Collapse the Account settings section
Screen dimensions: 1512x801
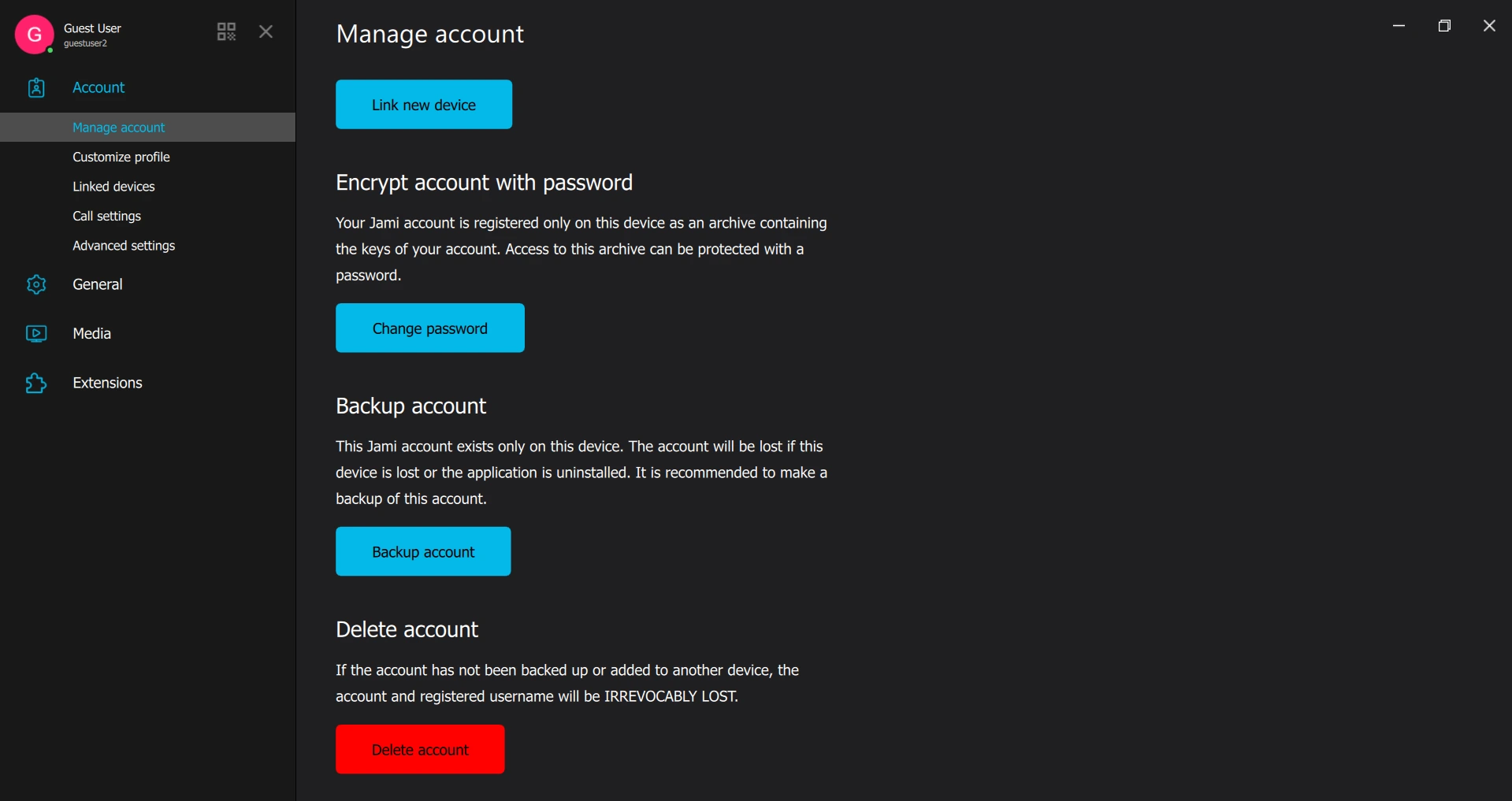[98, 87]
